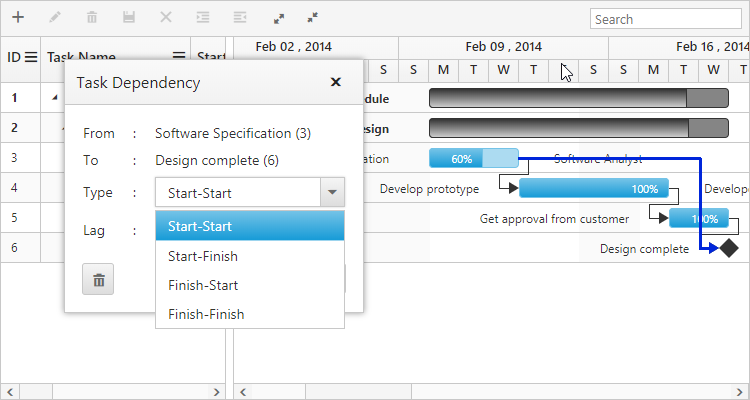Open the Type dropdown arrow
This screenshot has height=400, width=750.
pyautogui.click(x=332, y=193)
